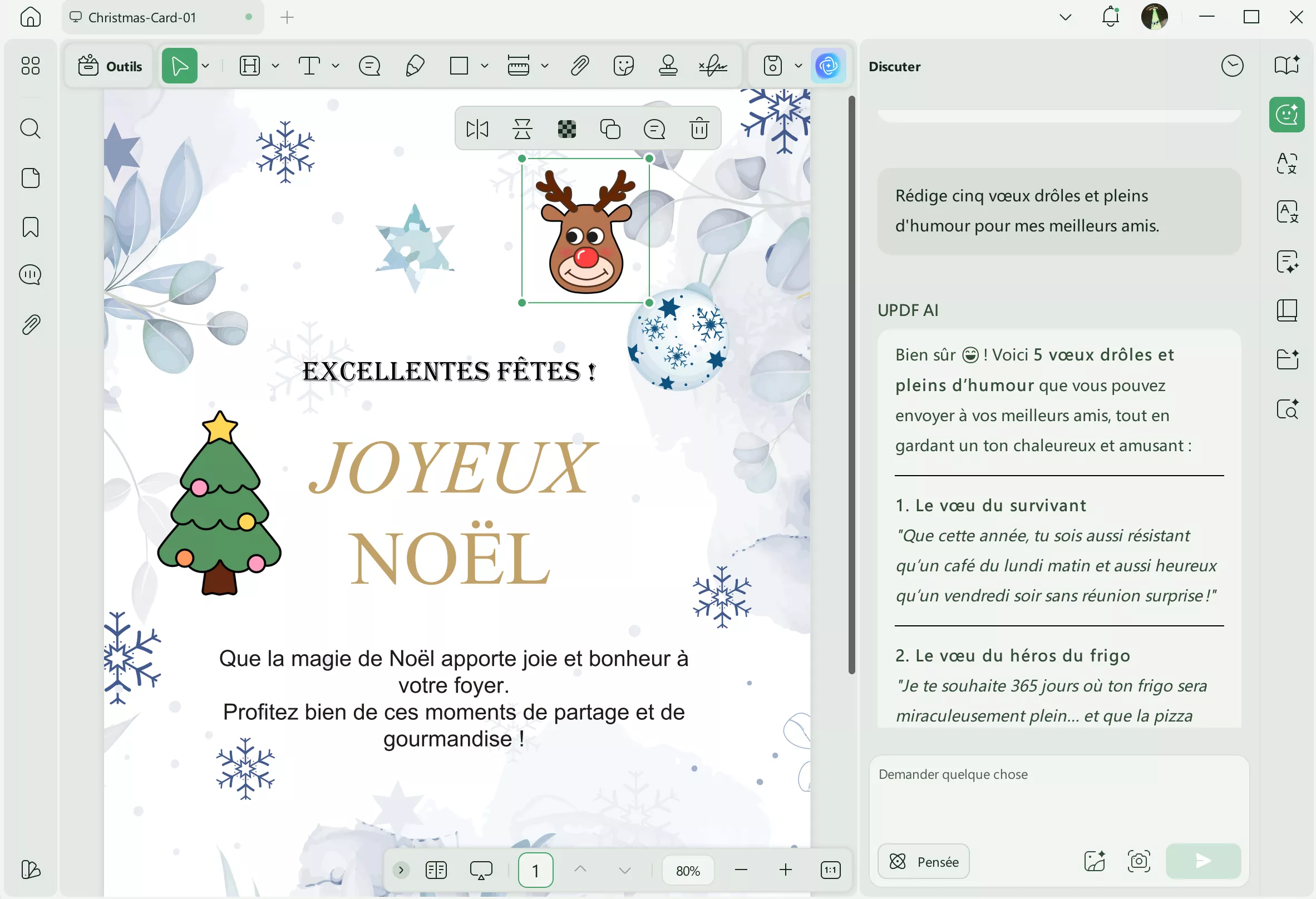Copy the selected reindeer image
Viewport: 1316px width, 899px height.
610,129
